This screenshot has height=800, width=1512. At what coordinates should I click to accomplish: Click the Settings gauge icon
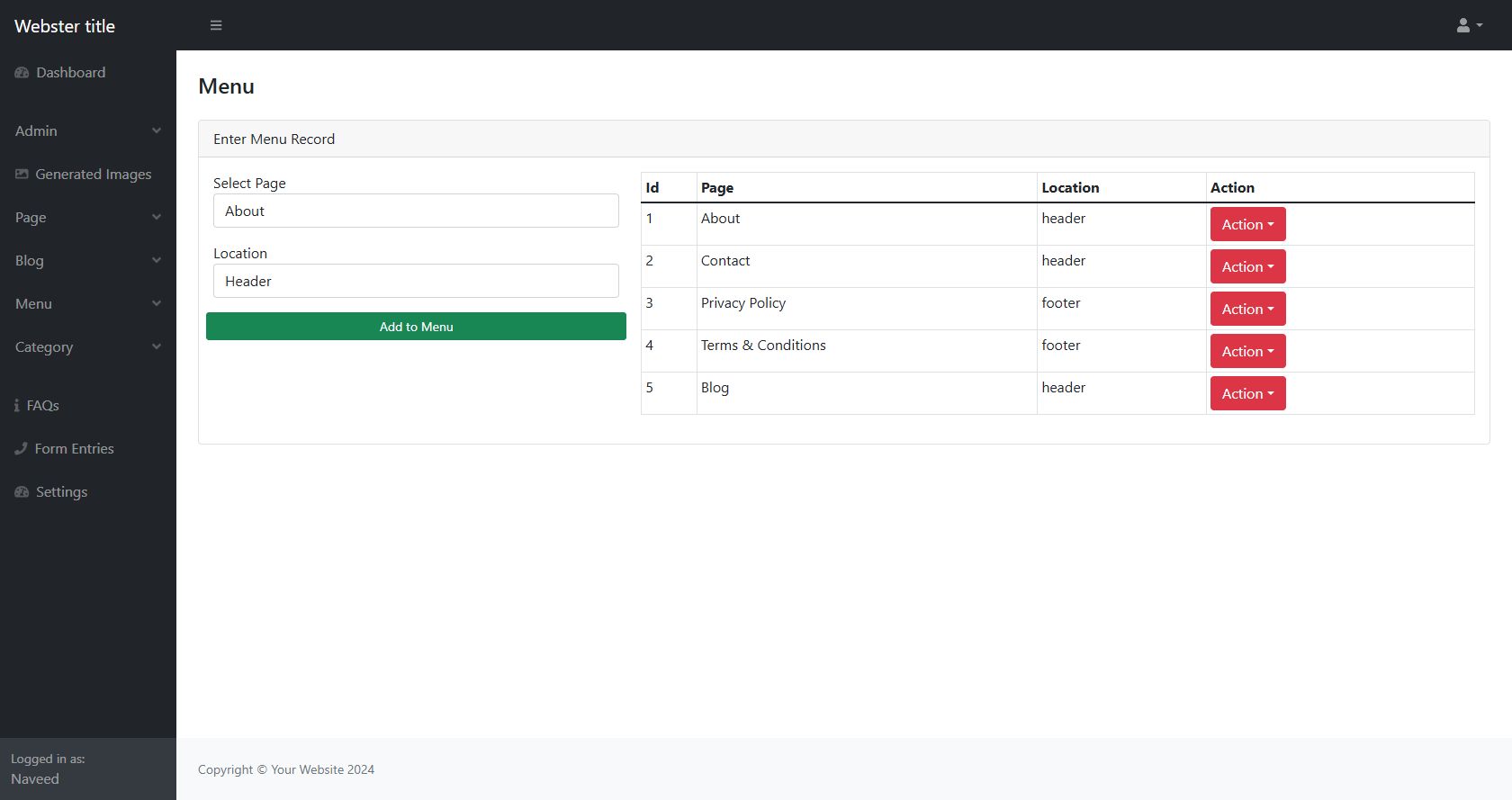pyautogui.click(x=22, y=492)
